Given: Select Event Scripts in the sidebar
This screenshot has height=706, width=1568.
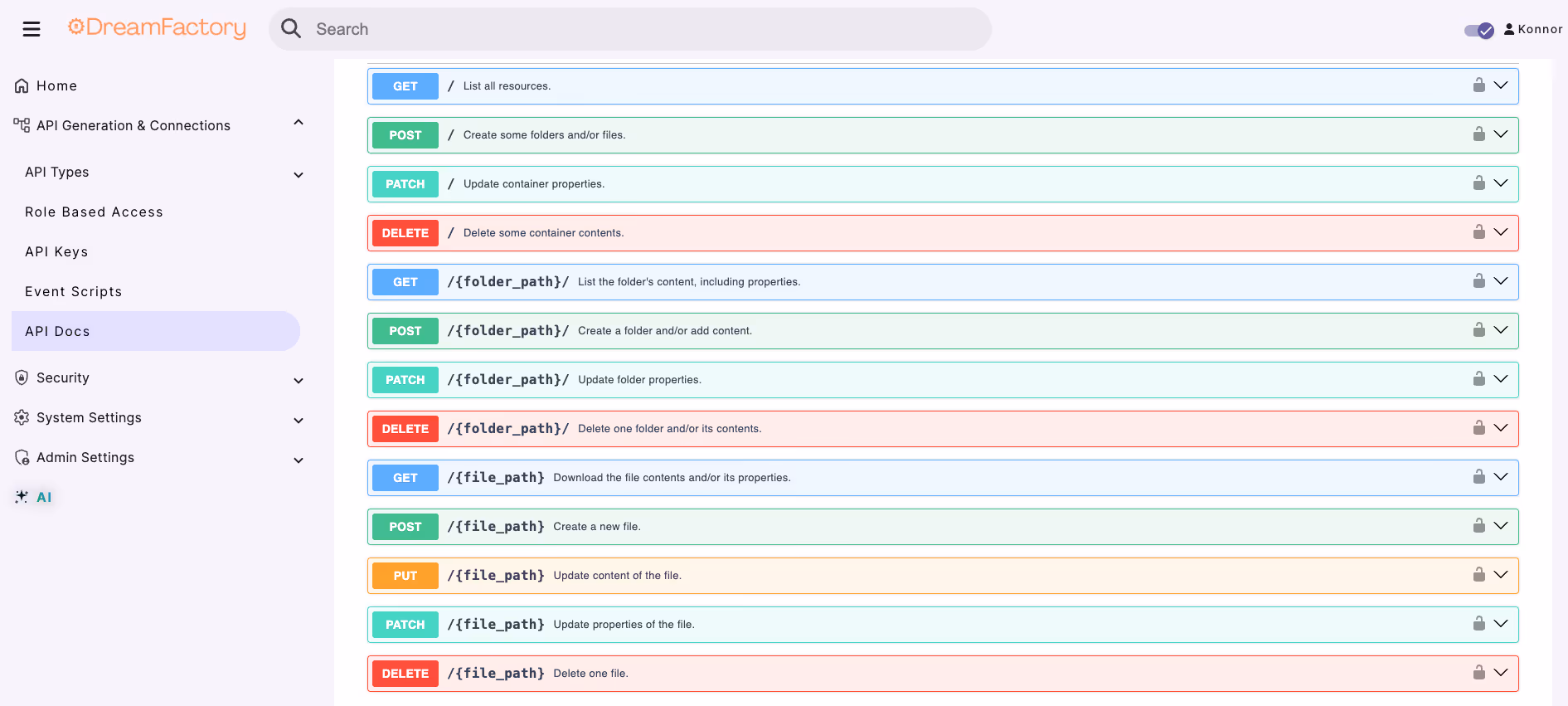Looking at the screenshot, I should tap(74, 291).
